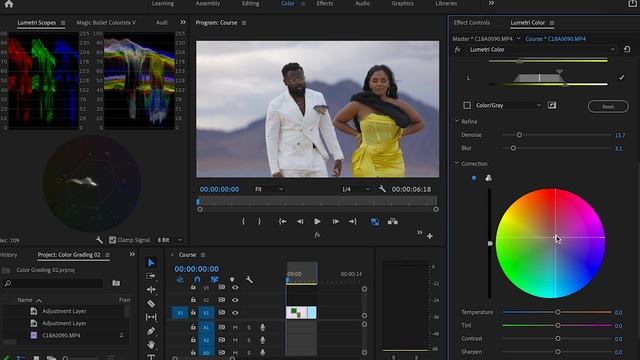640x360 pixels.
Task: Step forward one frame
Action: [x=336, y=222]
